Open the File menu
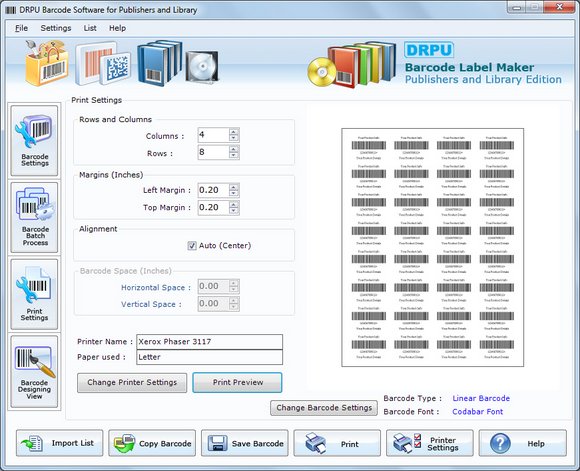The image size is (580, 471). (x=21, y=28)
